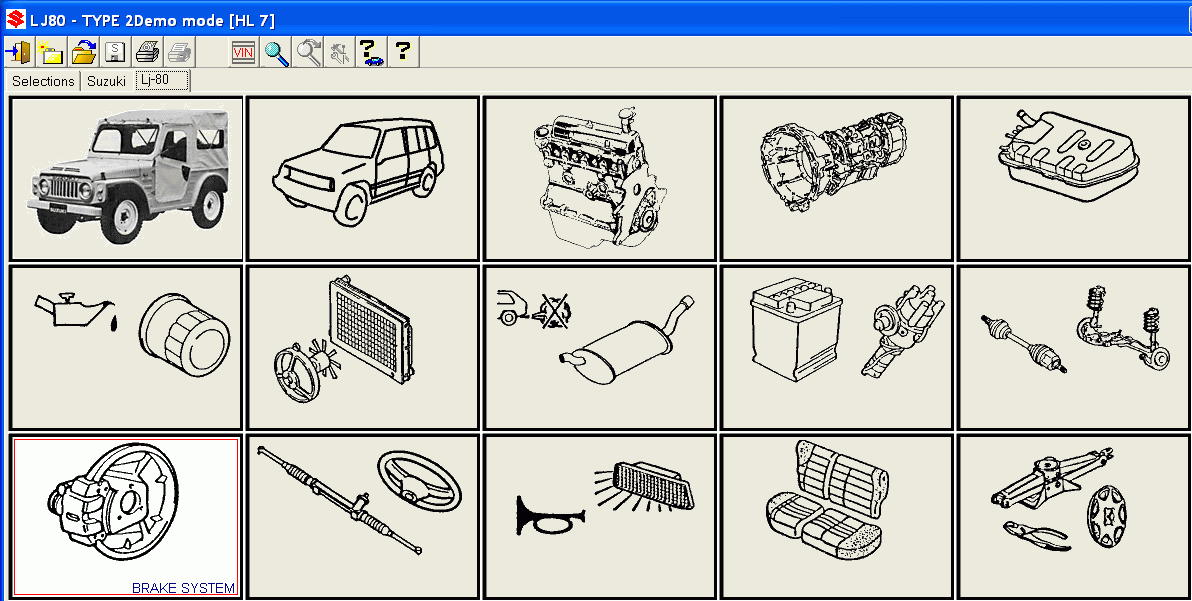The image size is (1192, 601).
Task: Select the Lj-80 tab
Action: pos(162,81)
